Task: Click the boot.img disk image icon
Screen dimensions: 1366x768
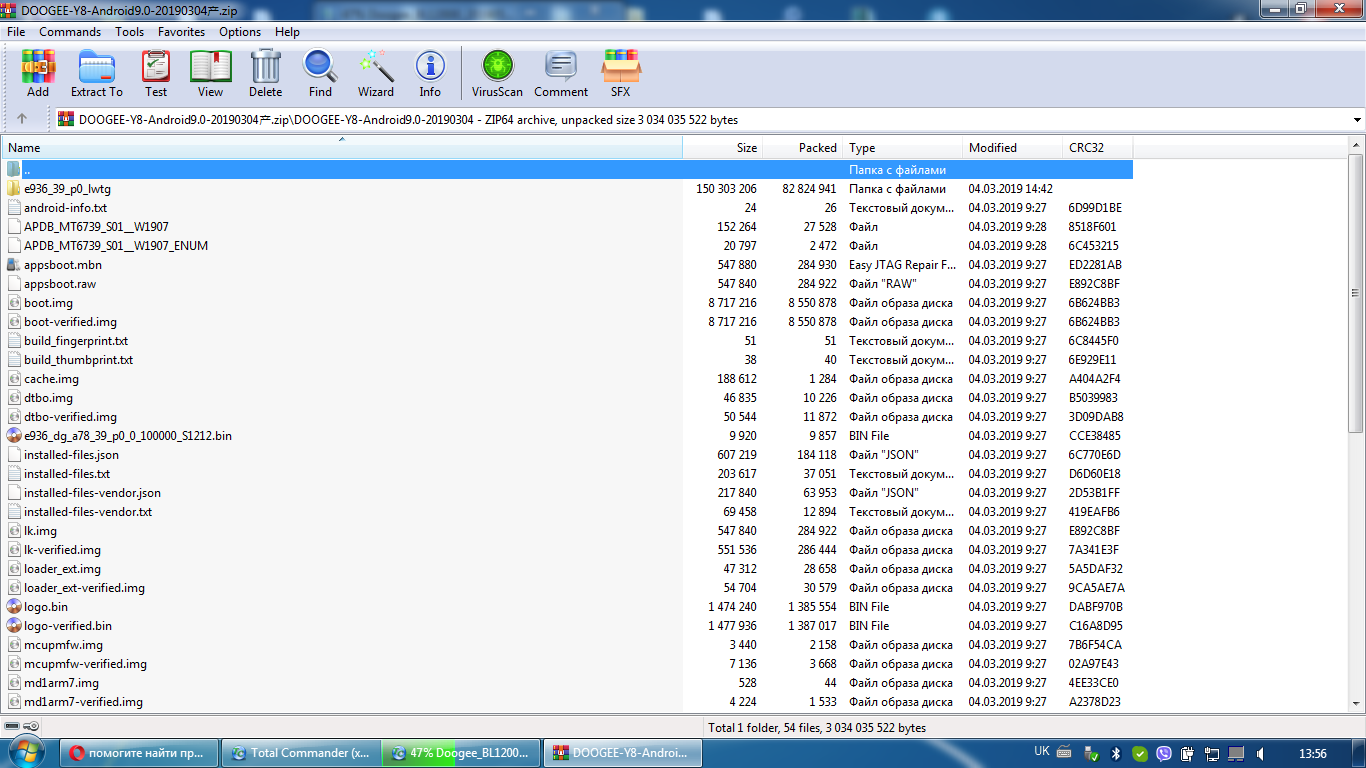Action: tap(14, 303)
